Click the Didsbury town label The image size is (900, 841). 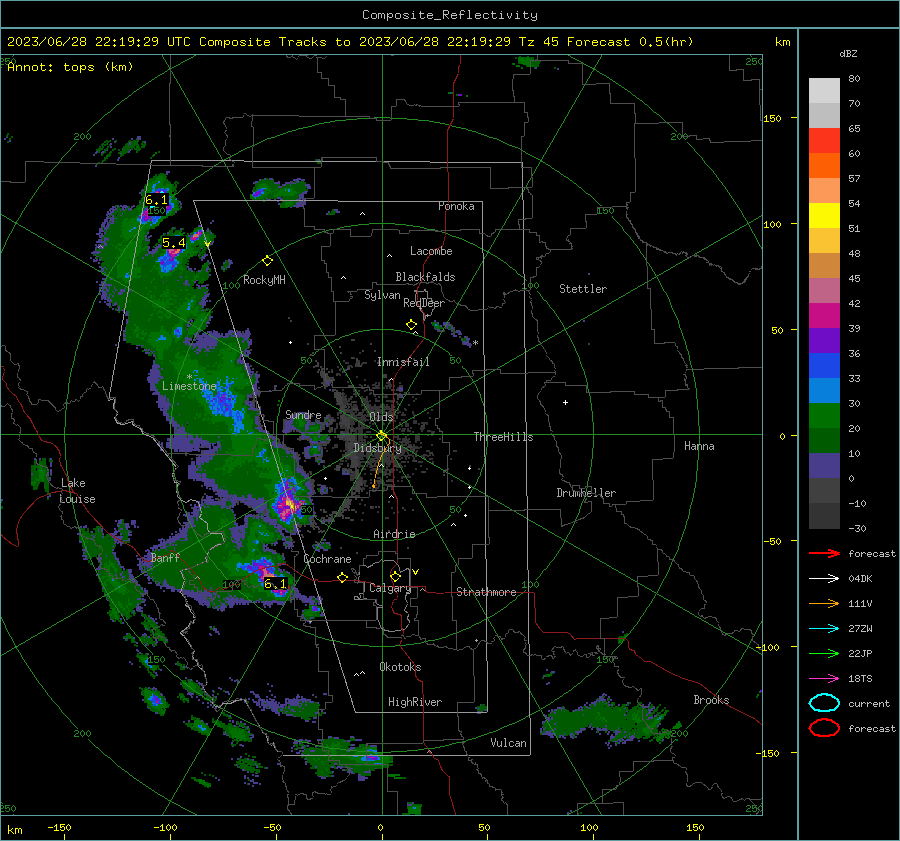[x=377, y=448]
